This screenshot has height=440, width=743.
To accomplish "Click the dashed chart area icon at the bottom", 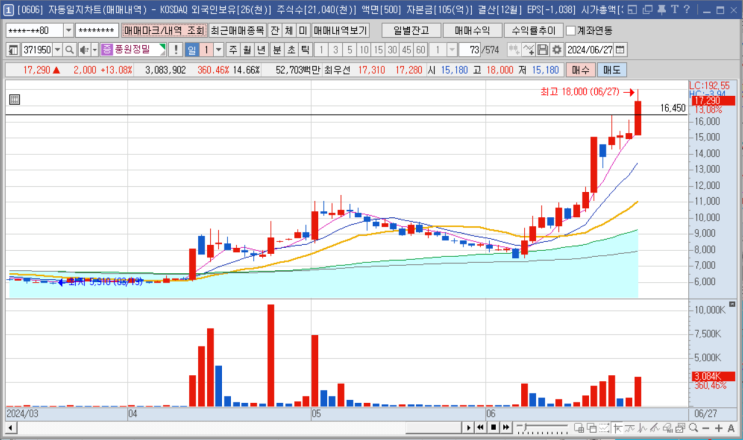I will pos(604,428).
